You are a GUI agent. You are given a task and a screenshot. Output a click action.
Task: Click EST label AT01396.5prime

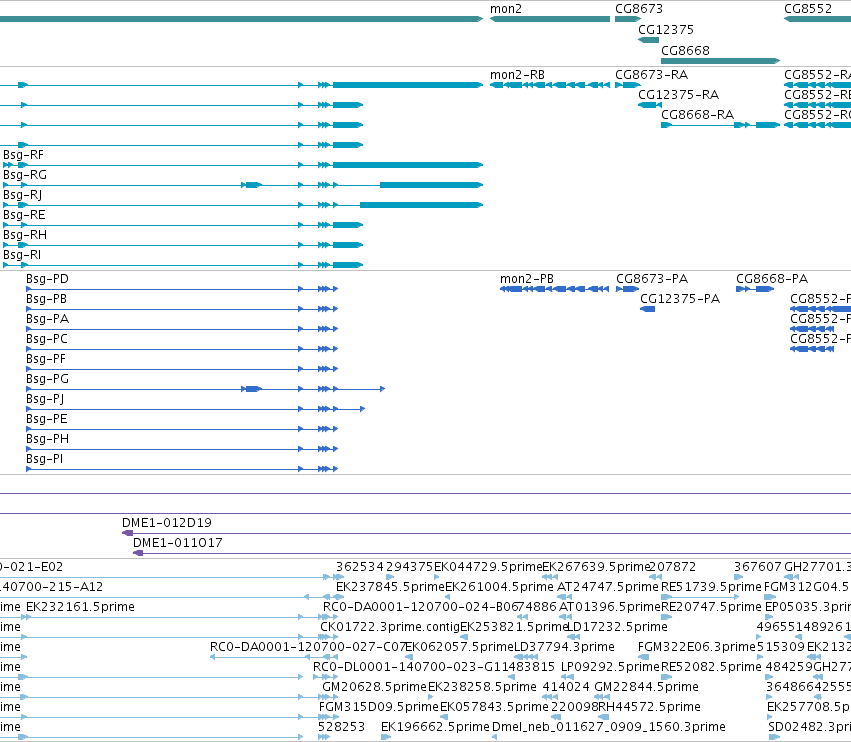click(x=609, y=607)
